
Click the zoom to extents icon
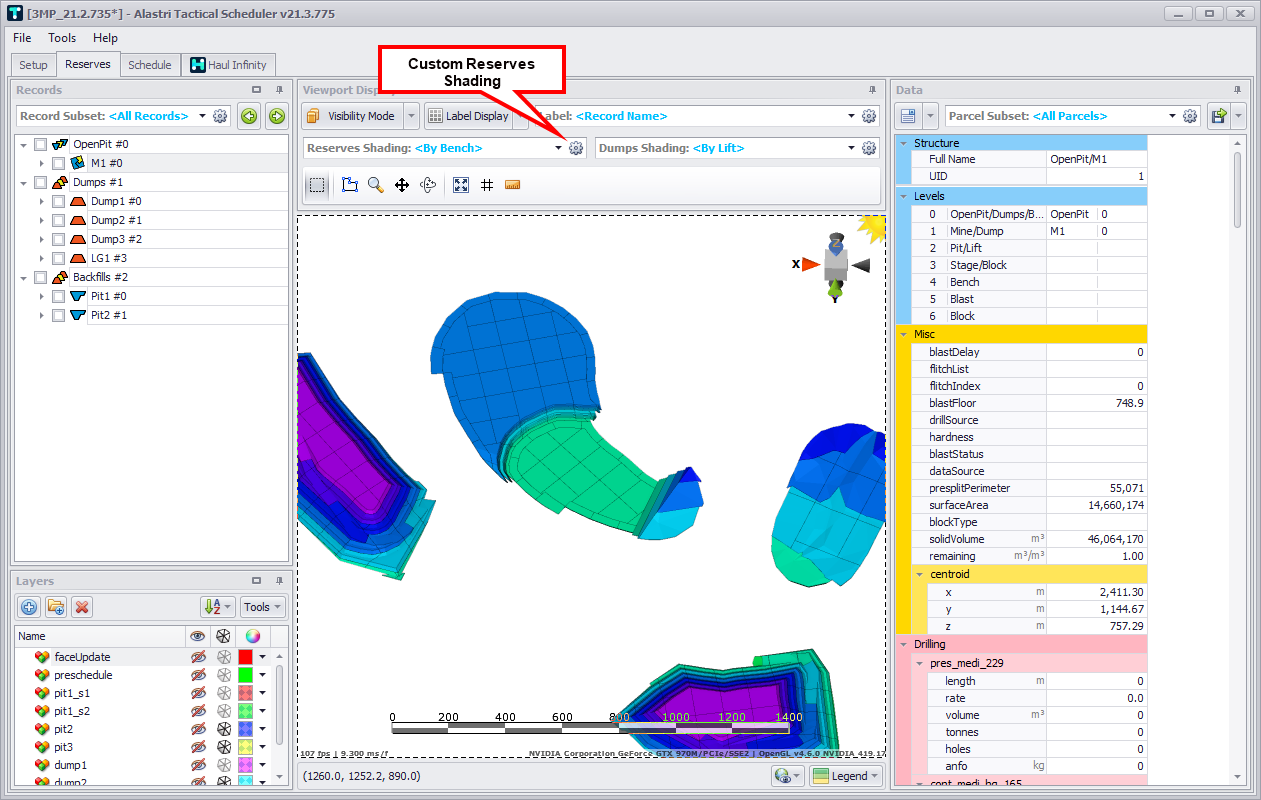tap(461, 185)
